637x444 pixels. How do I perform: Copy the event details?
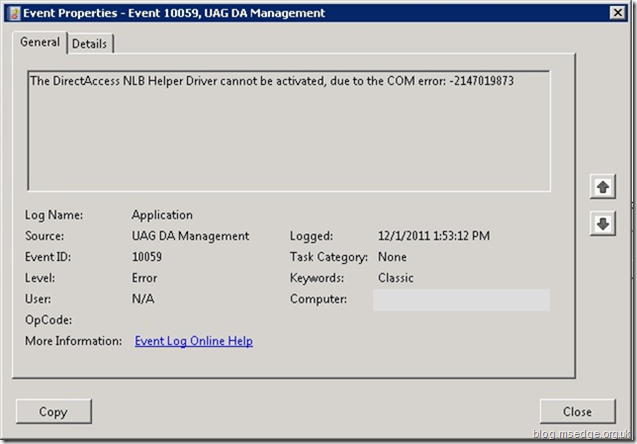point(54,412)
